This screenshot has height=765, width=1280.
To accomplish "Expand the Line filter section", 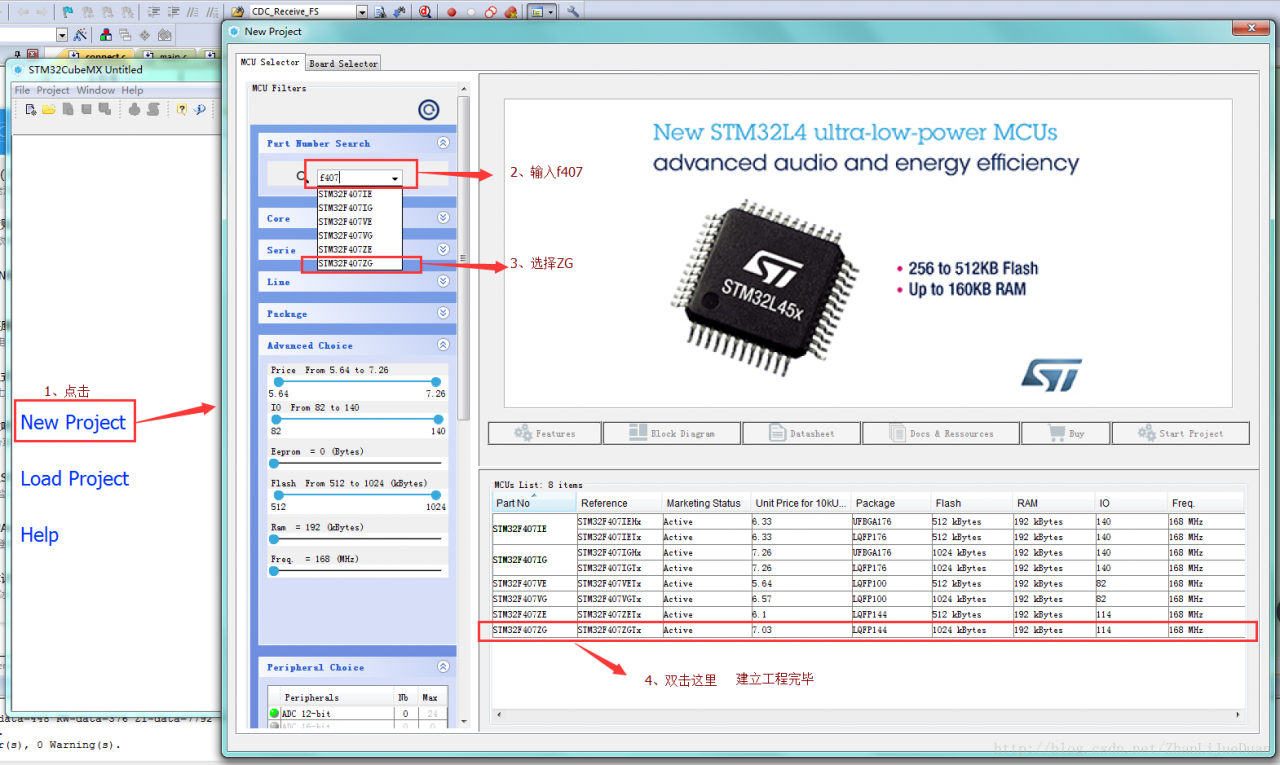I will [443, 281].
